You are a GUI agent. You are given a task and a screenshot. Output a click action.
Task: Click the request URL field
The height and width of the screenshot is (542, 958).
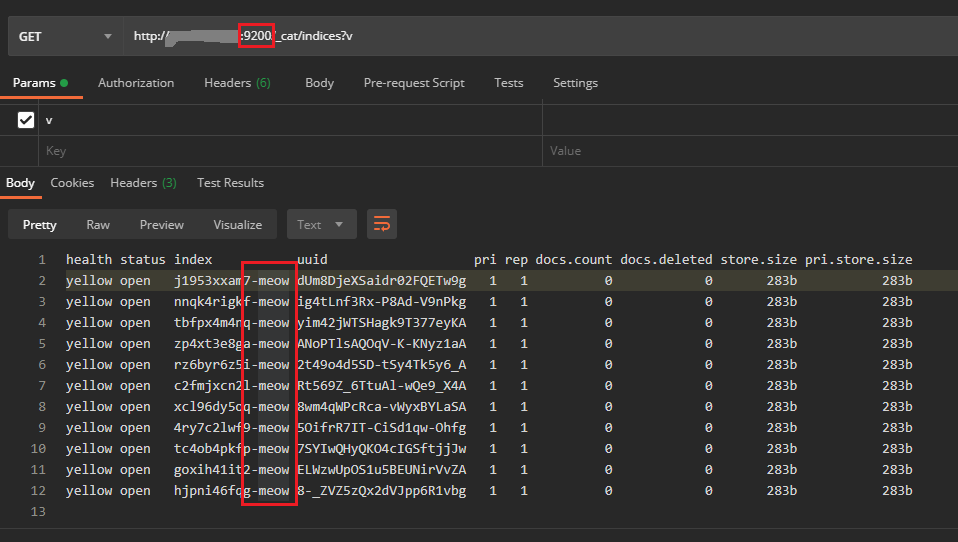click(x=540, y=37)
